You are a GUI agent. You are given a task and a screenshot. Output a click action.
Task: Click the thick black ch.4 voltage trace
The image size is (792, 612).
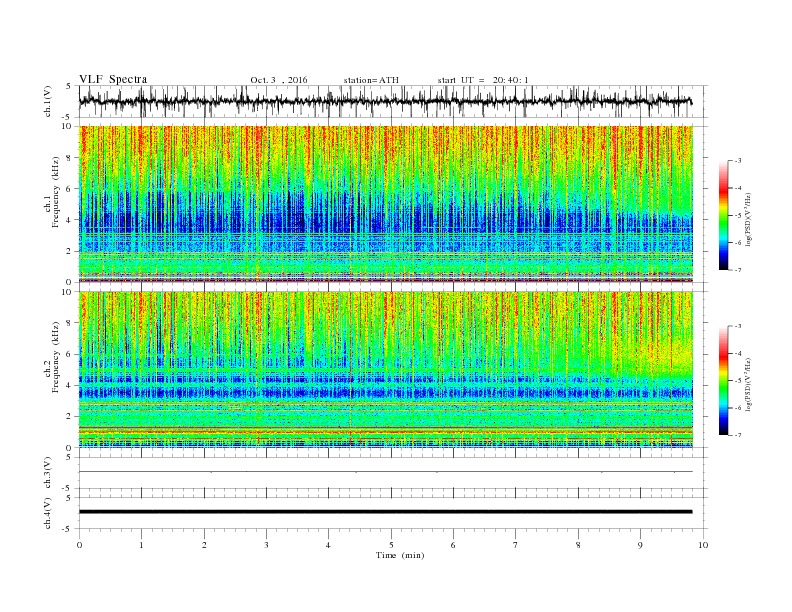point(385,512)
